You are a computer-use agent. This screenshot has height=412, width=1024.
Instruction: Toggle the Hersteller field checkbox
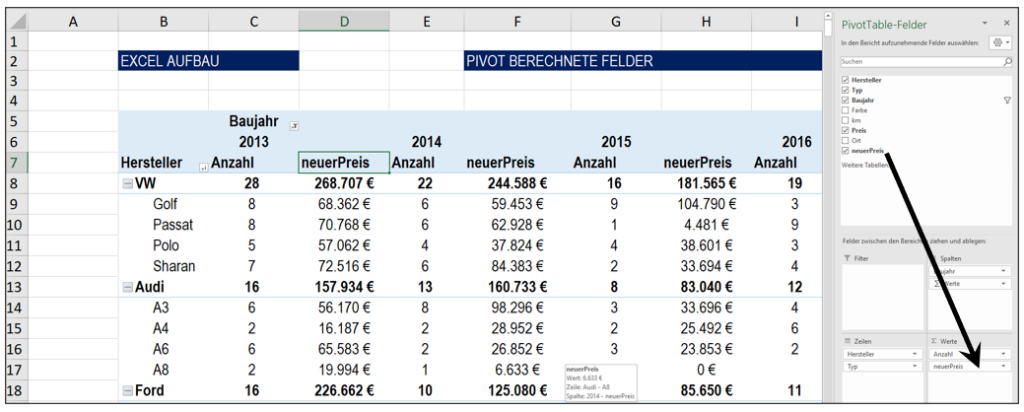(846, 80)
